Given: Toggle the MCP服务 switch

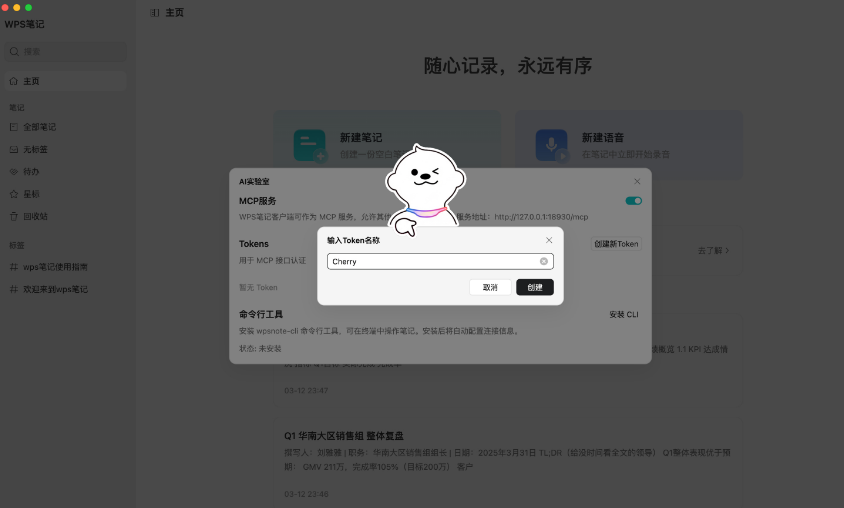Looking at the screenshot, I should point(634,201).
